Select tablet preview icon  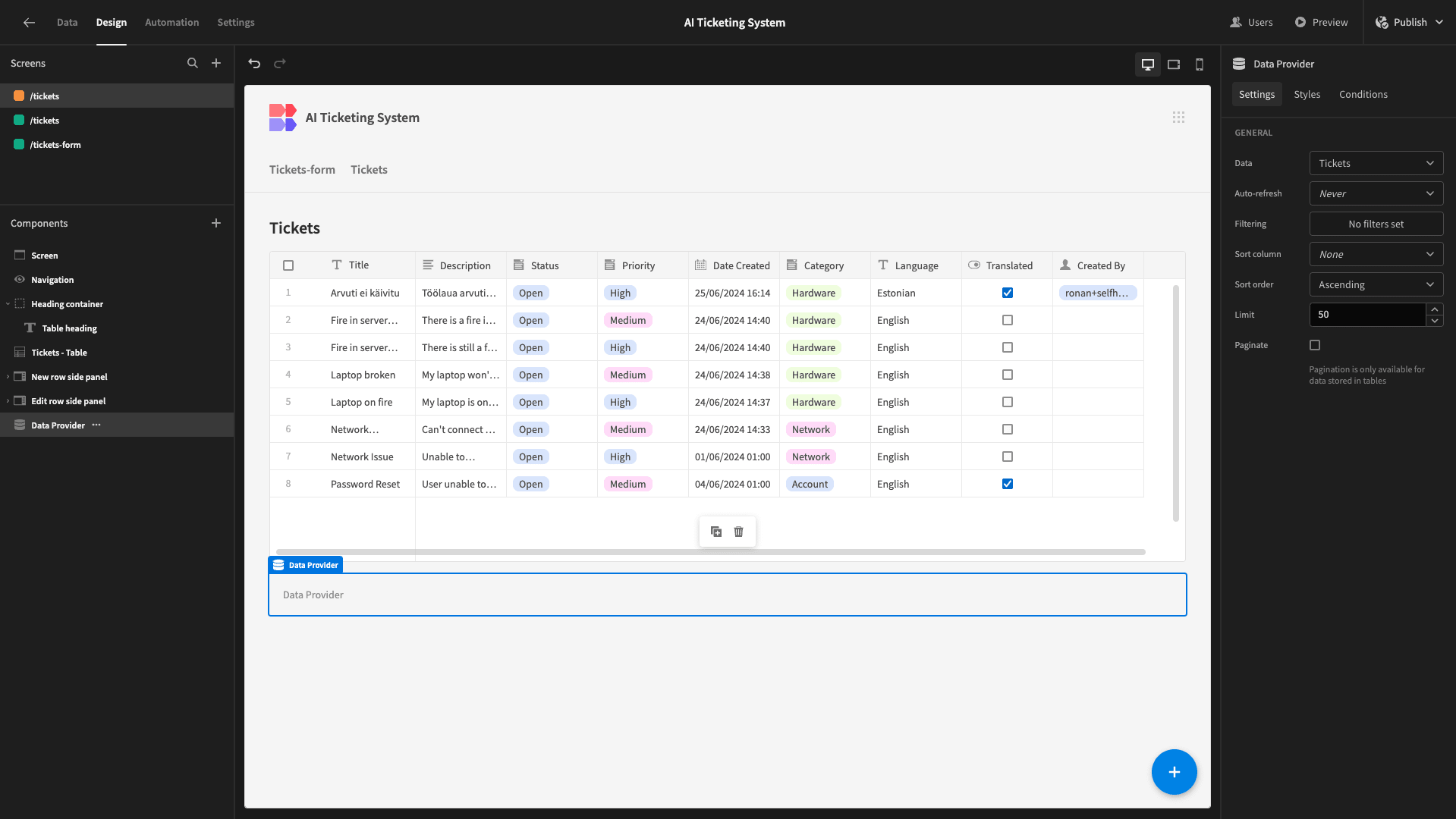coord(1174,64)
